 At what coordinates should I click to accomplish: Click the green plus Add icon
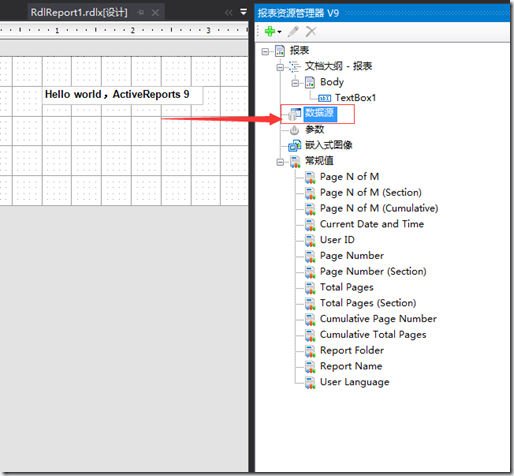click(270, 31)
